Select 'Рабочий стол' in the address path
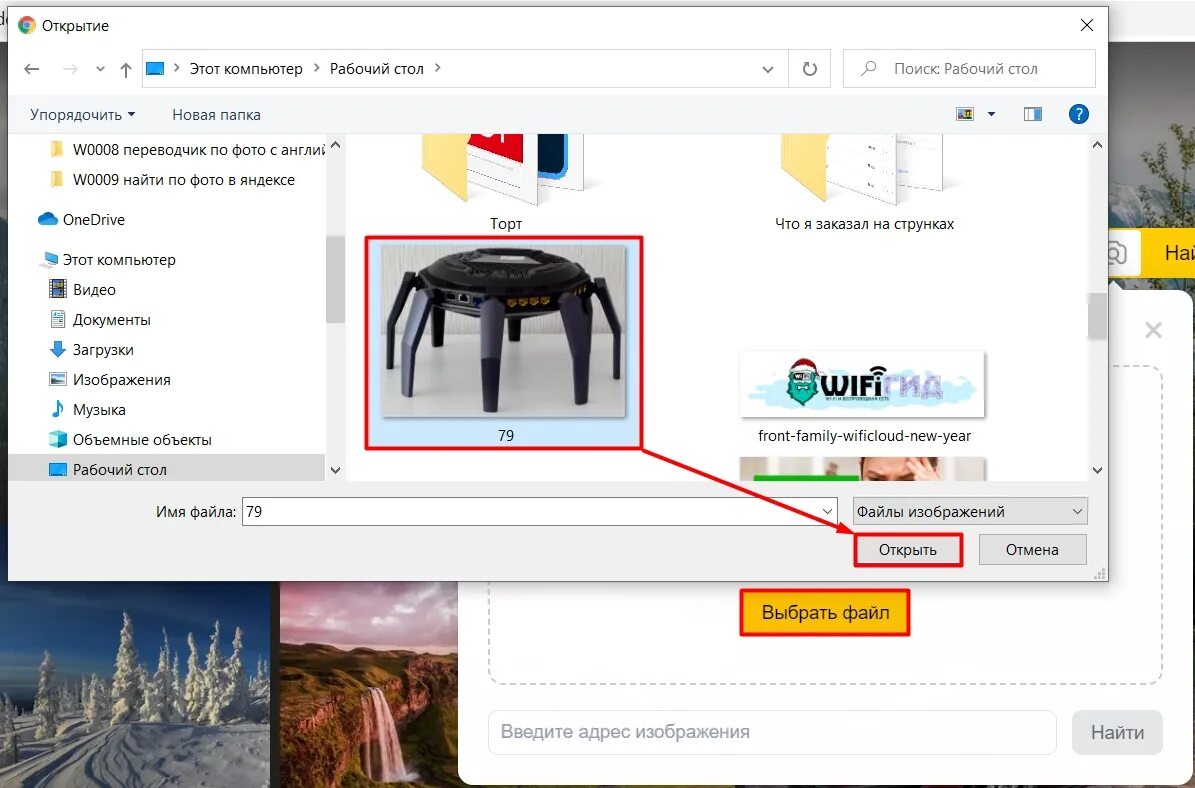Image resolution: width=1195 pixels, height=788 pixels. (376, 69)
